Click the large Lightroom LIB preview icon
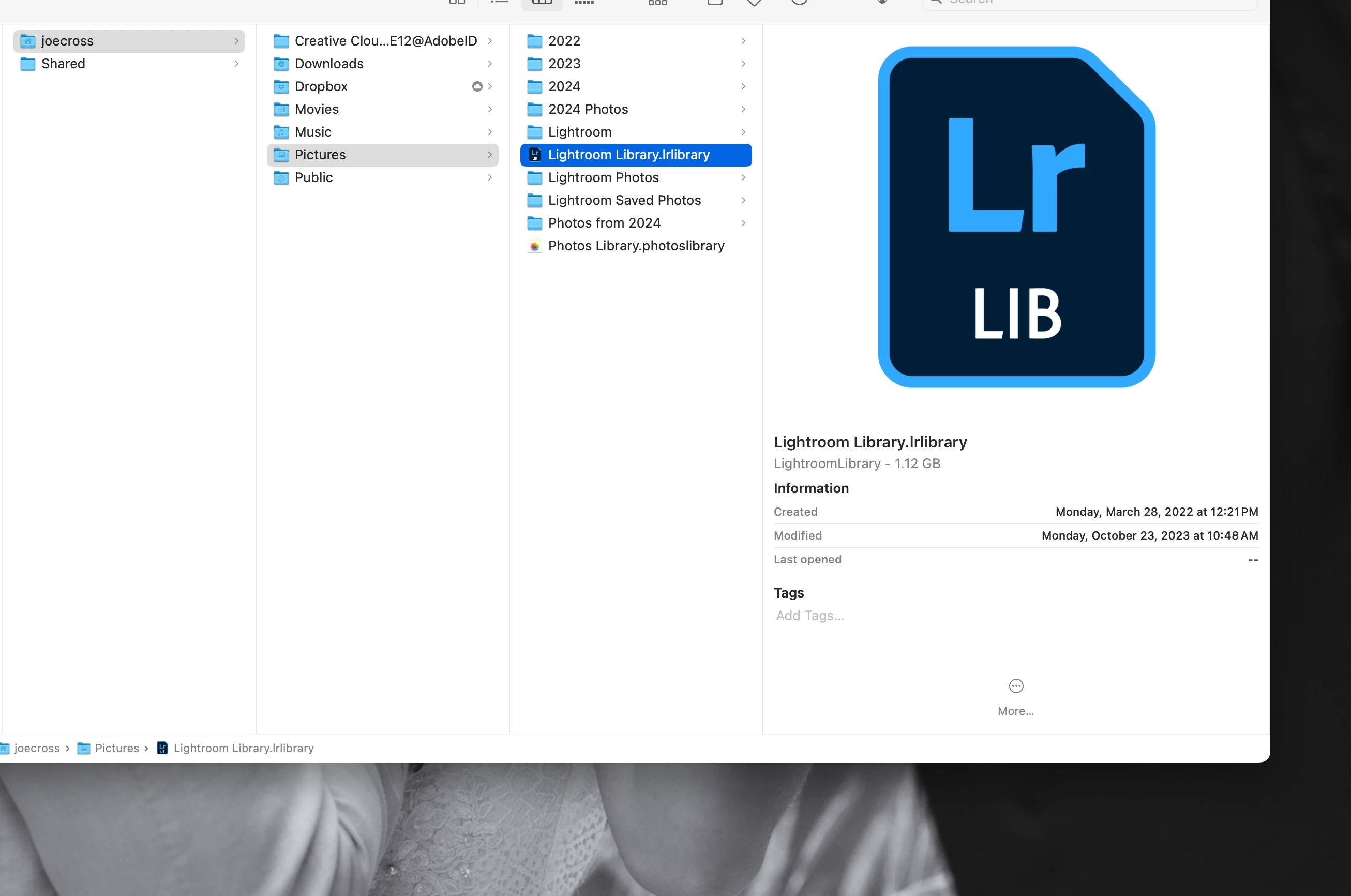 [1016, 217]
